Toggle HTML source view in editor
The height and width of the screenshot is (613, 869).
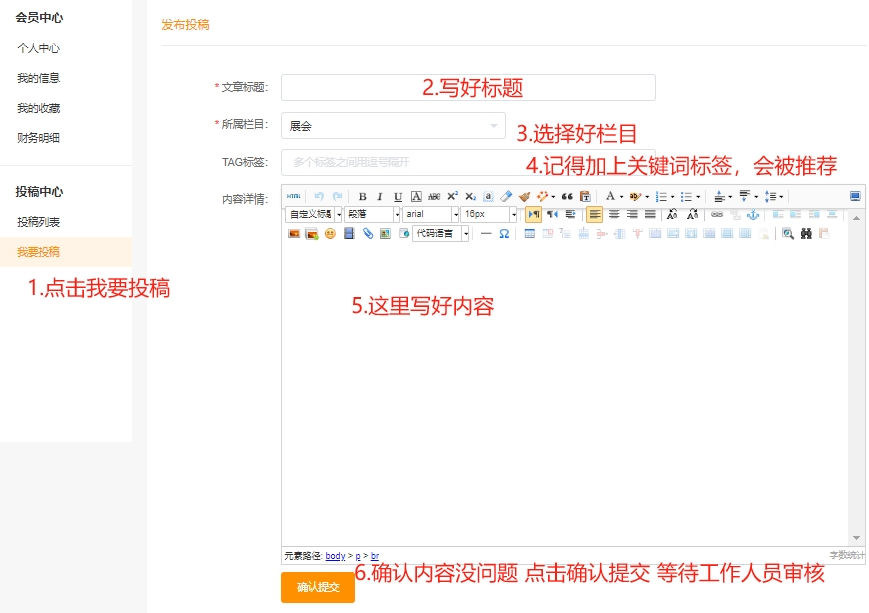[294, 196]
